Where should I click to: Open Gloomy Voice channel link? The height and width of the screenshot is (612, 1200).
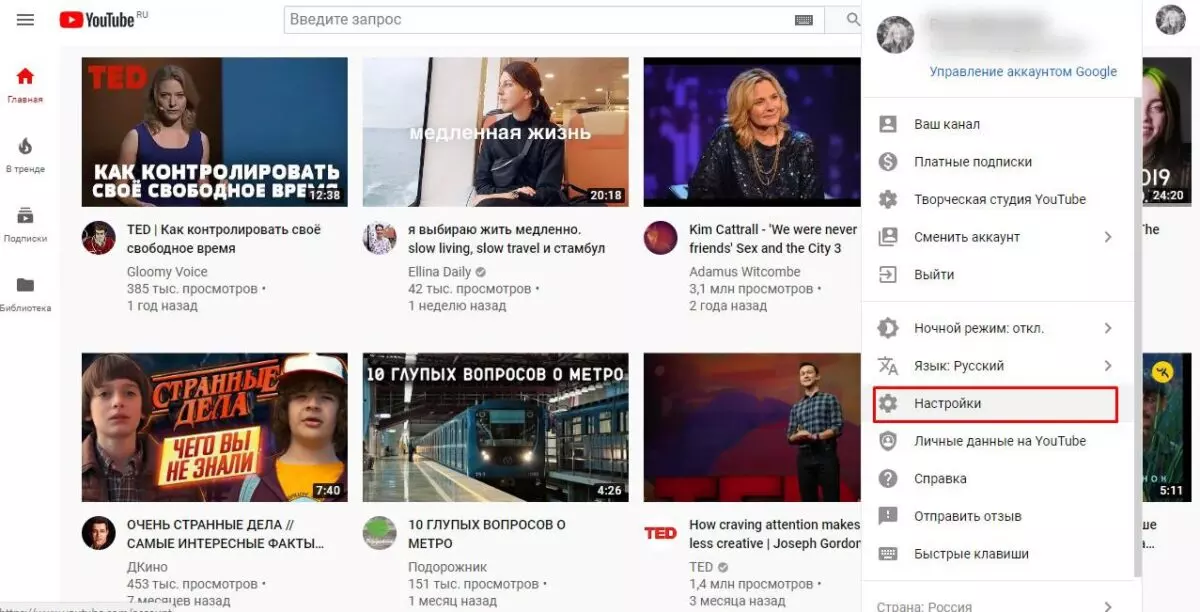coord(167,272)
